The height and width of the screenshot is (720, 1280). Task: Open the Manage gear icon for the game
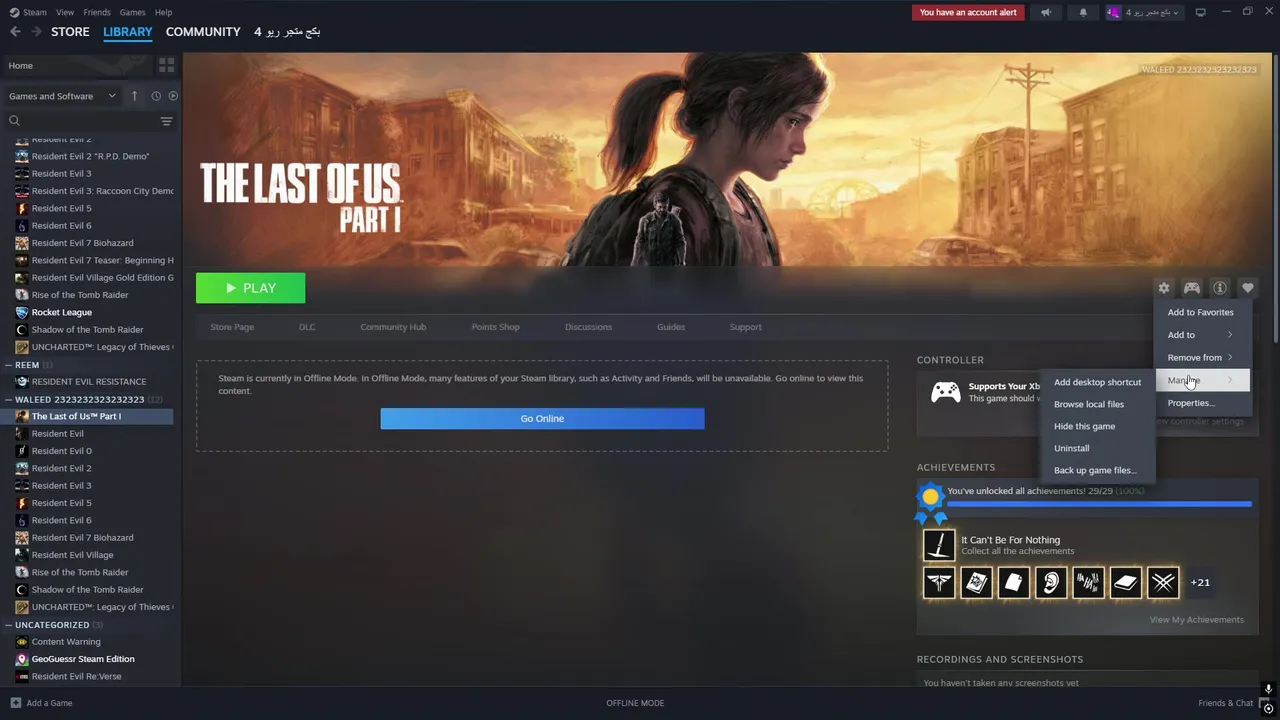tap(1163, 288)
